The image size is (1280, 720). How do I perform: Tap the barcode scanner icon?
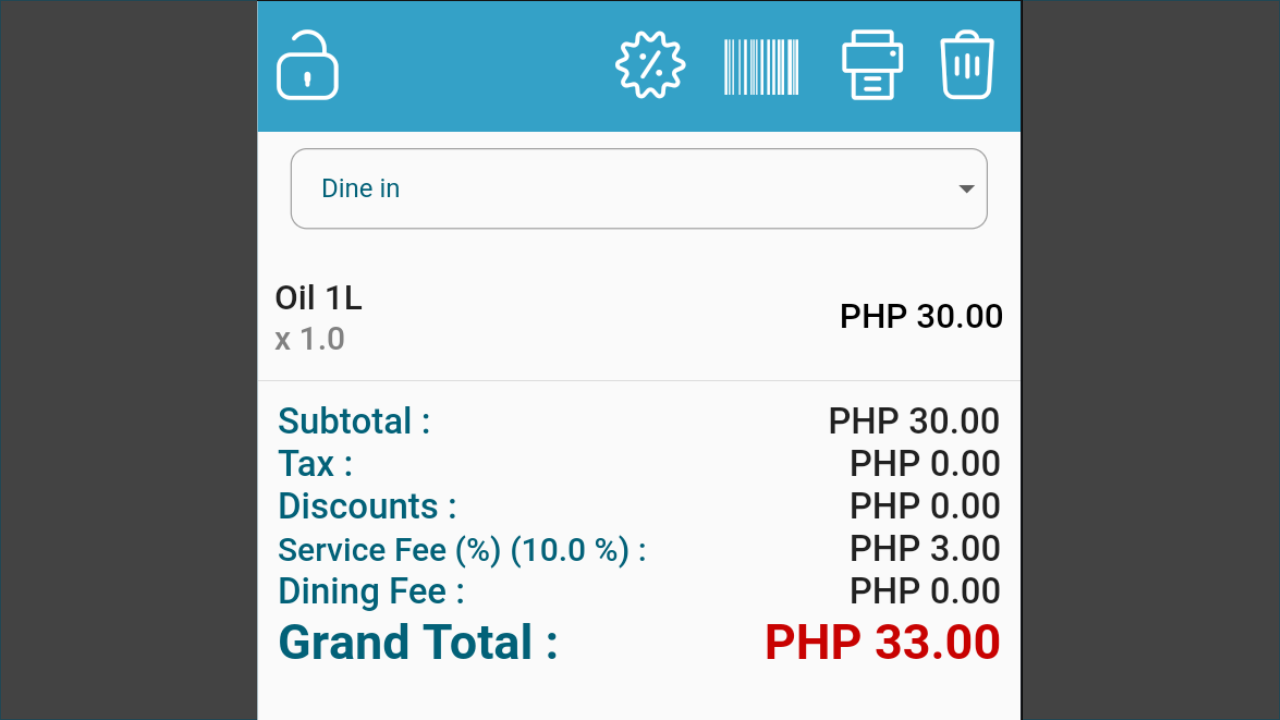[761, 67]
